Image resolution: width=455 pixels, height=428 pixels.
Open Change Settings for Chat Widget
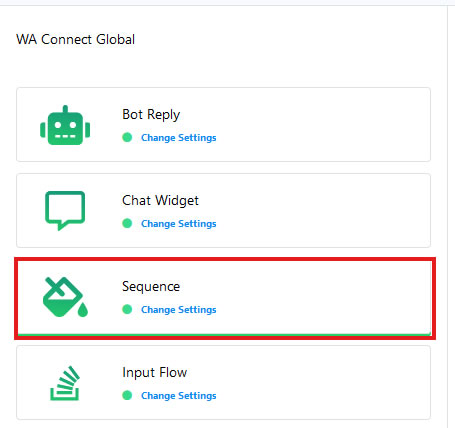pyautogui.click(x=179, y=224)
